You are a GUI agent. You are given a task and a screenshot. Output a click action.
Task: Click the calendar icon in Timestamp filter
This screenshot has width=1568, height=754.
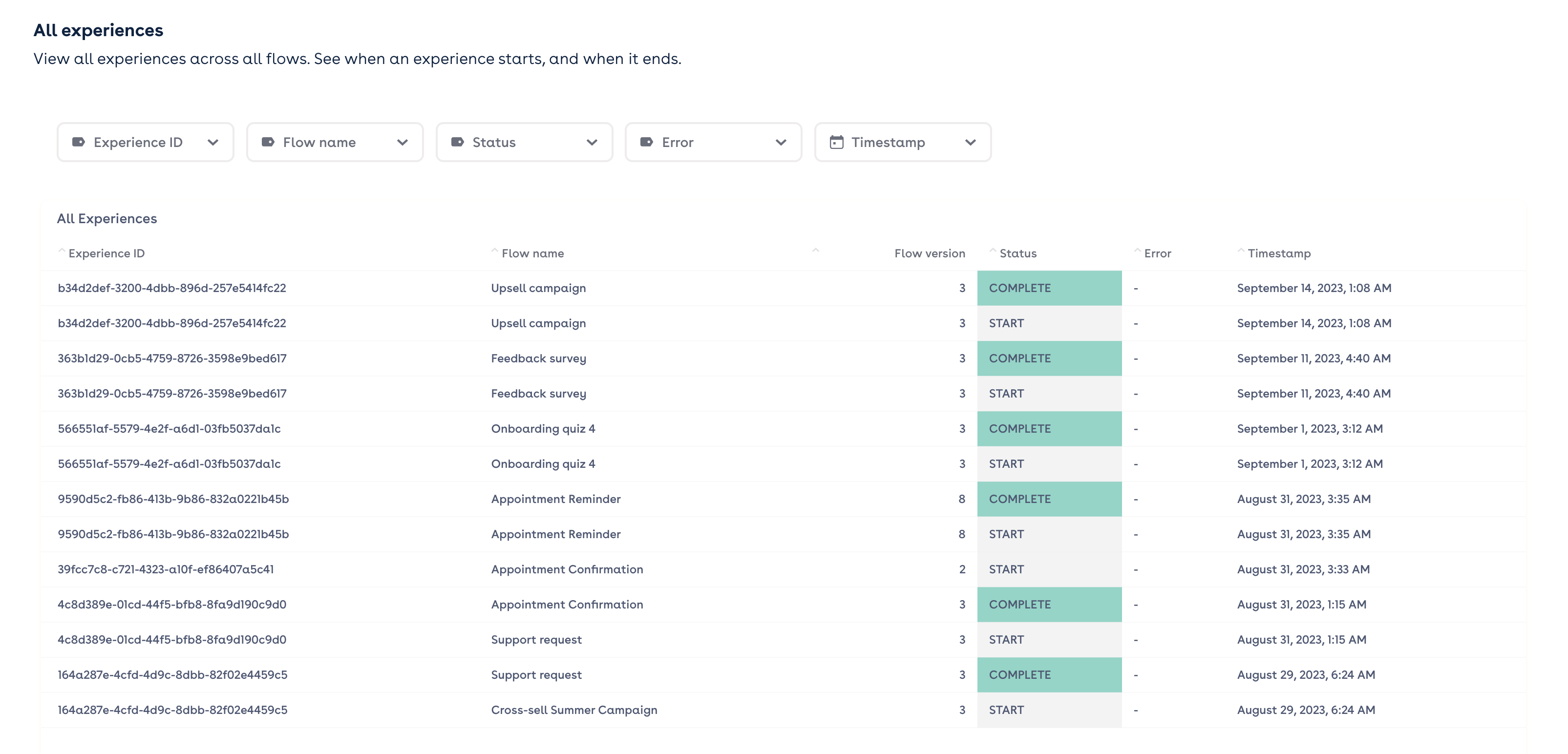836,143
